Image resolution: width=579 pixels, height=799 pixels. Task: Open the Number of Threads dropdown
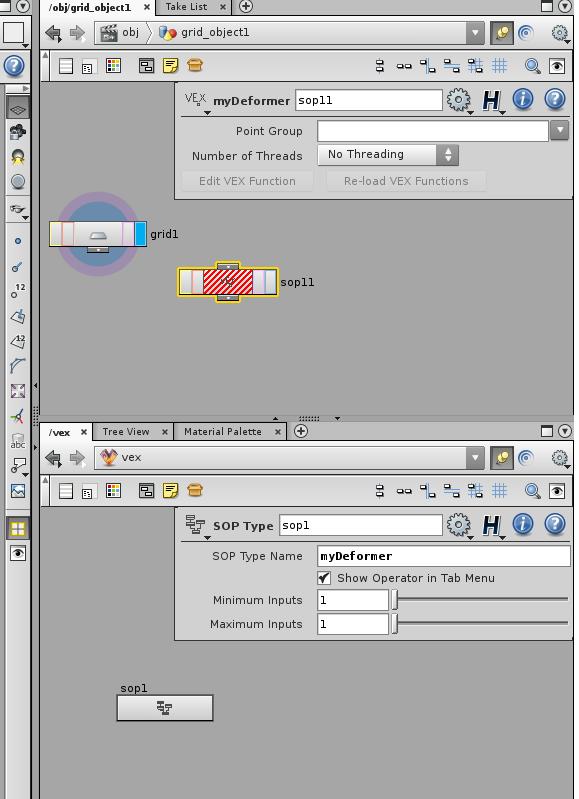388,155
